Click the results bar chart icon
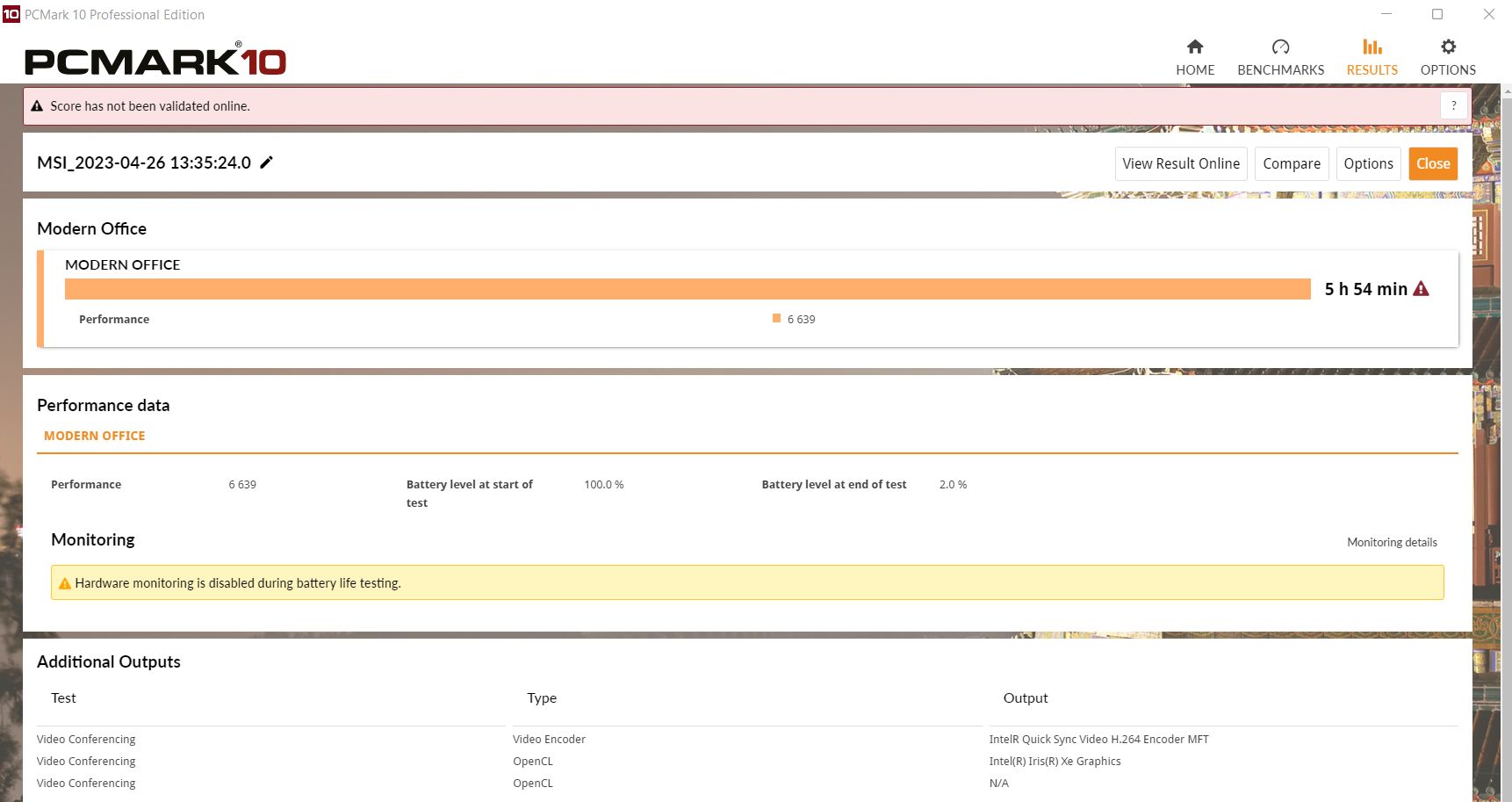 tap(1372, 47)
